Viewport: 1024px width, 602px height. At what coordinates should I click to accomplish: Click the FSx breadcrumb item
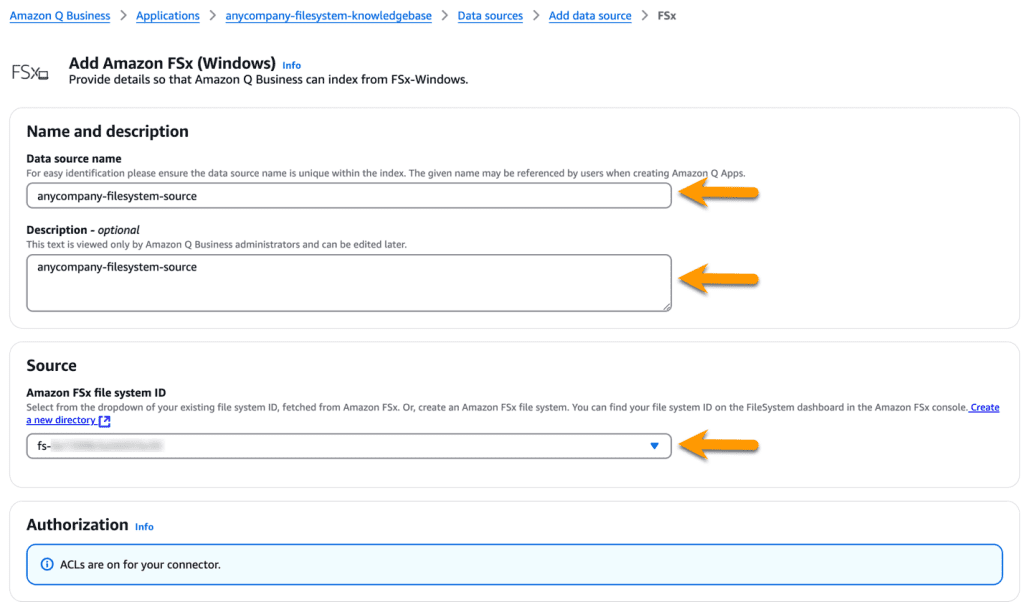[x=666, y=16]
